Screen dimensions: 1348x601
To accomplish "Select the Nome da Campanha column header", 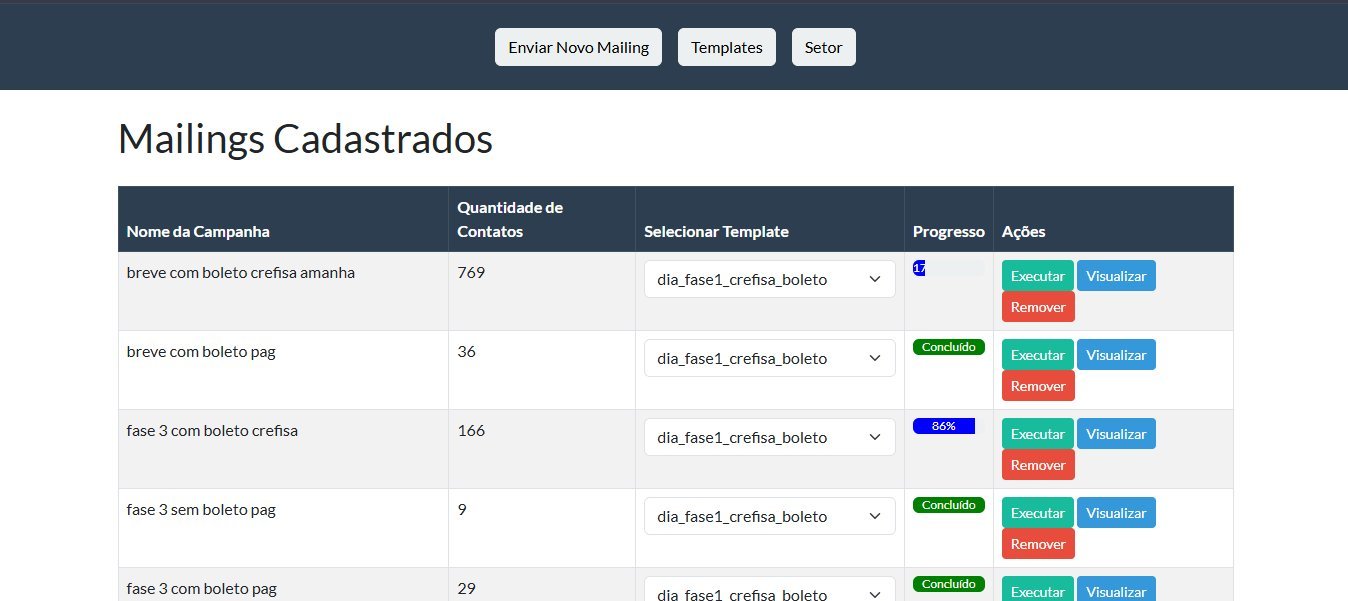I will tap(200, 231).
